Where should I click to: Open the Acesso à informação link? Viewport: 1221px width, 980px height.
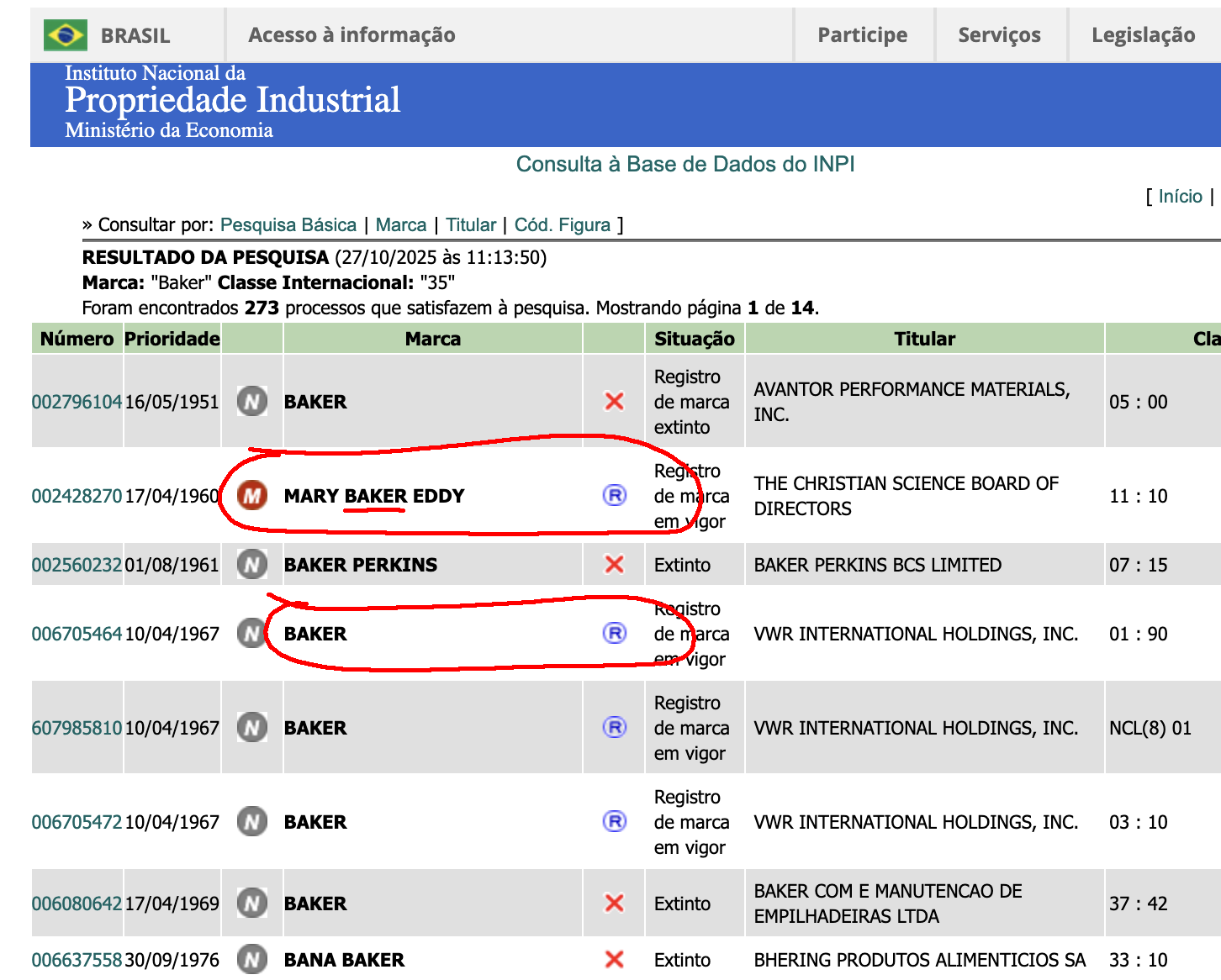(352, 35)
